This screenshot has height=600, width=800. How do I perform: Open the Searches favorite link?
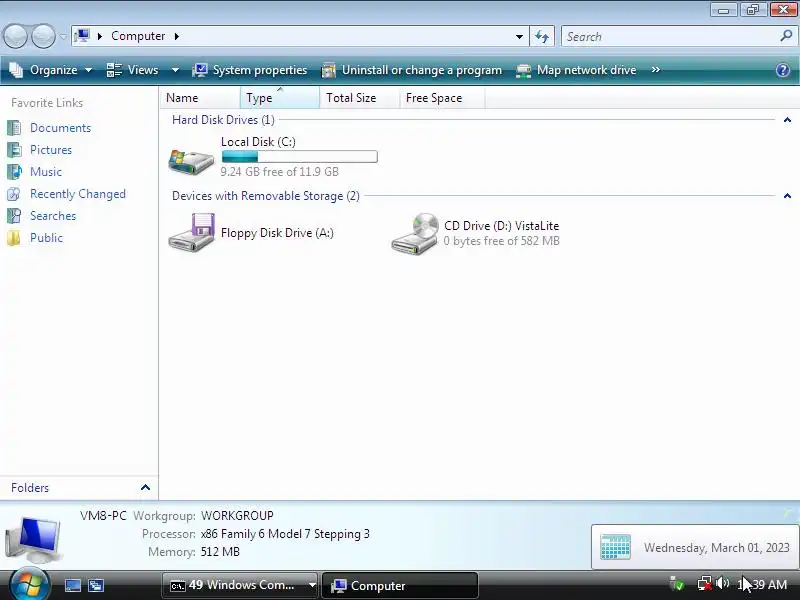pos(53,216)
